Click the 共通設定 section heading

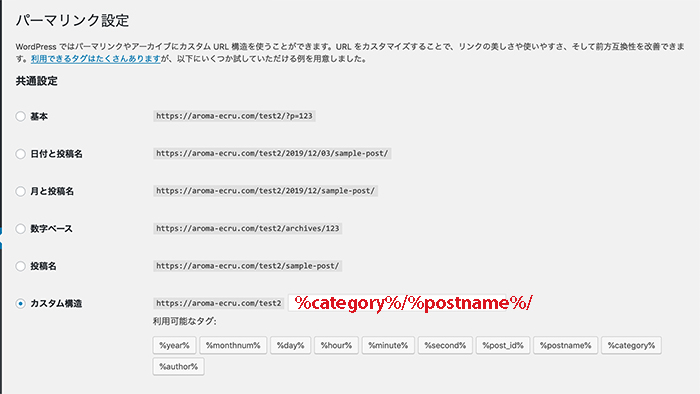(x=37, y=81)
